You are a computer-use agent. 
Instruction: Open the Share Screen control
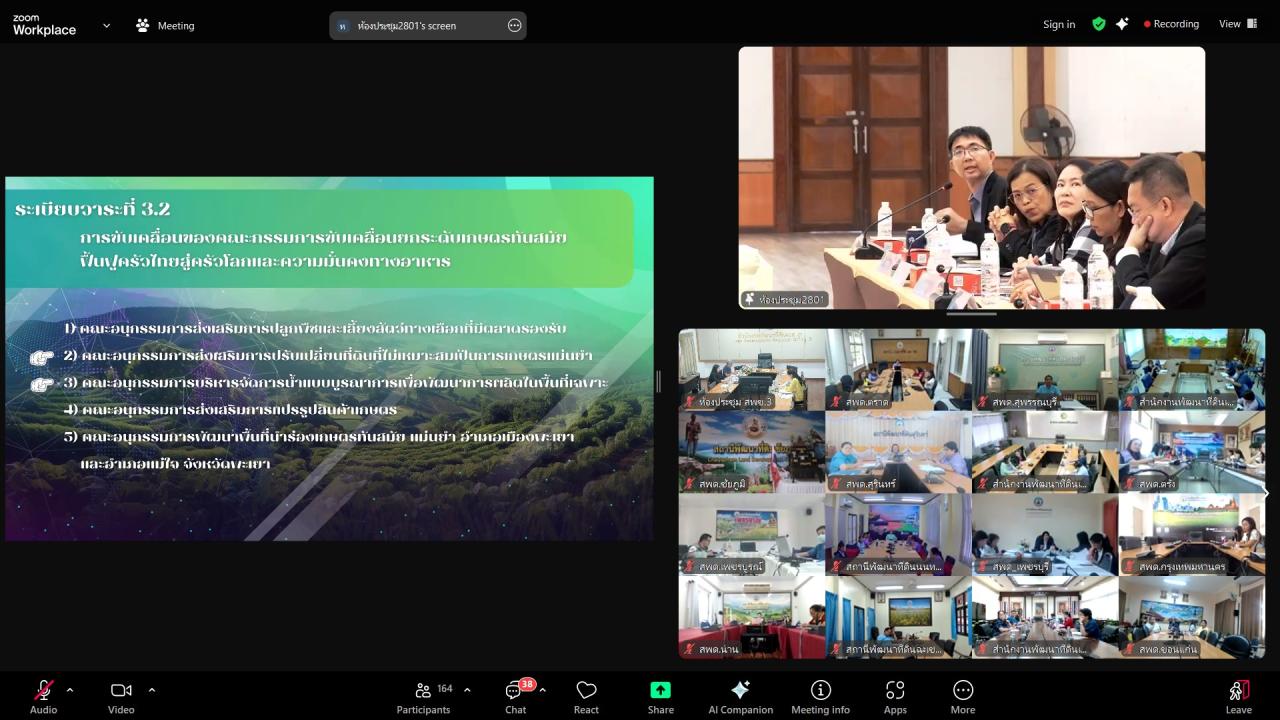coord(660,695)
